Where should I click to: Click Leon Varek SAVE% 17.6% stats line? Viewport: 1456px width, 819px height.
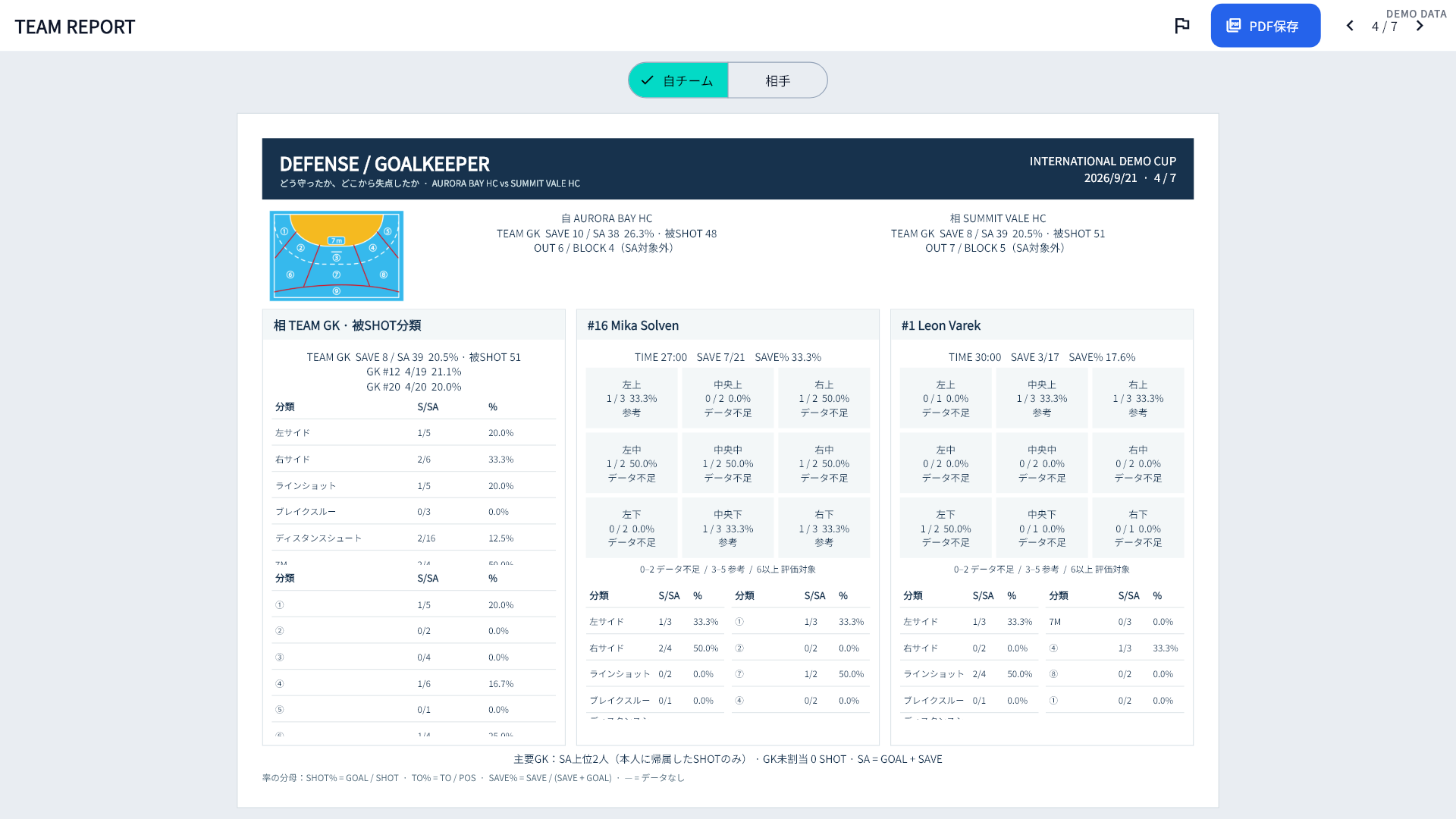(1042, 357)
